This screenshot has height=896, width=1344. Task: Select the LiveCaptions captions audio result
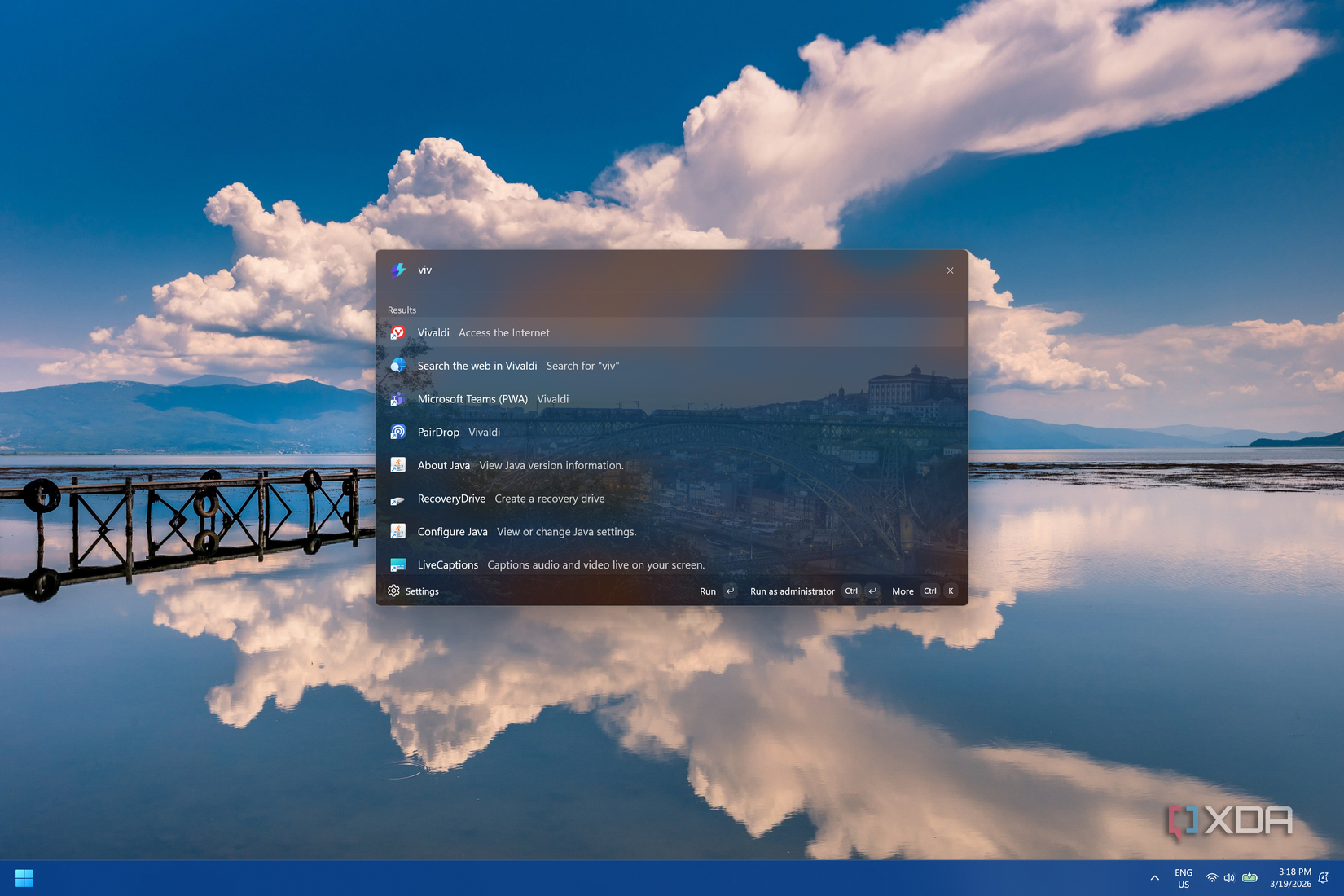[672, 564]
